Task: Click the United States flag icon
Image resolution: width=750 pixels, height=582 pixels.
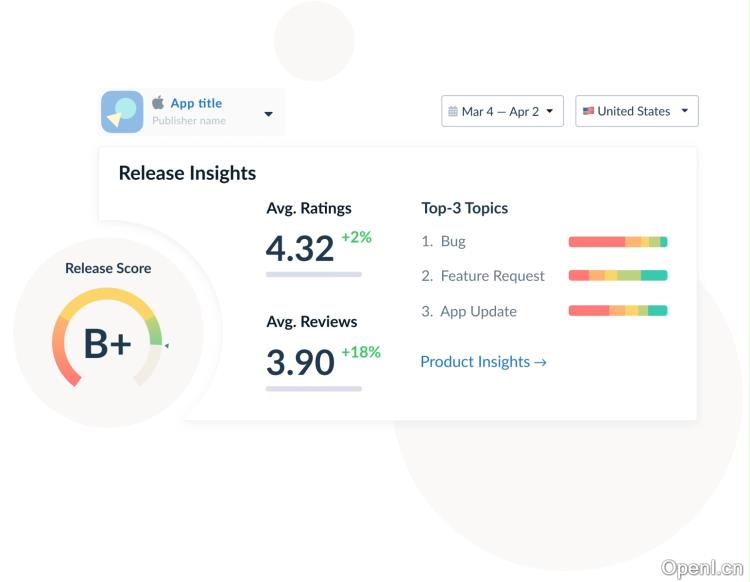Action: click(588, 111)
